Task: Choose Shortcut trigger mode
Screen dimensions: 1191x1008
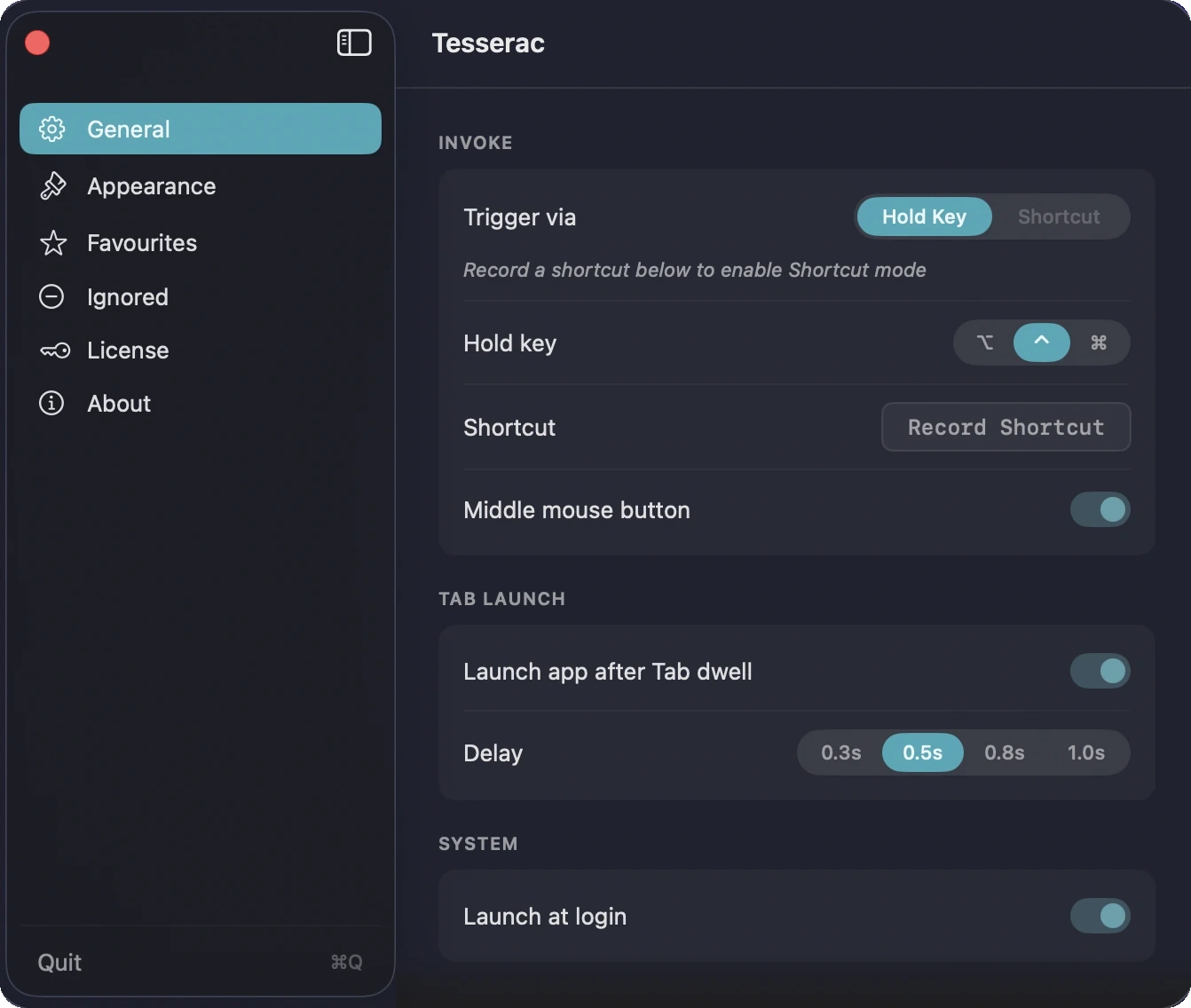Action: 1059,217
